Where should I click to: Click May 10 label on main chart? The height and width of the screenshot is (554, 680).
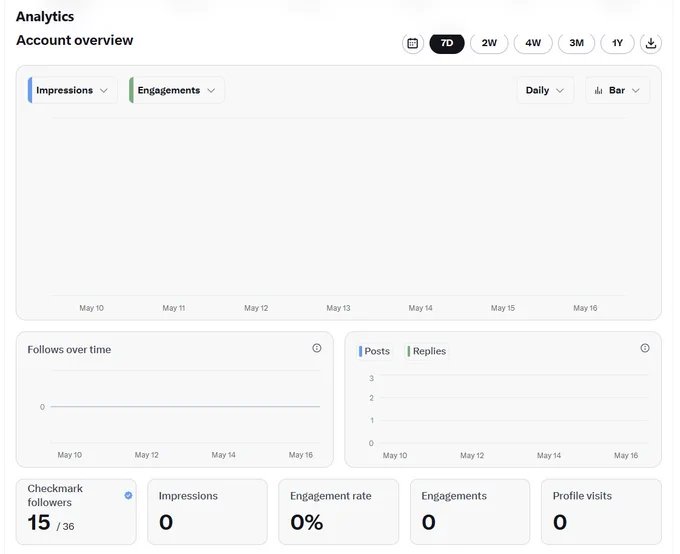point(92,308)
